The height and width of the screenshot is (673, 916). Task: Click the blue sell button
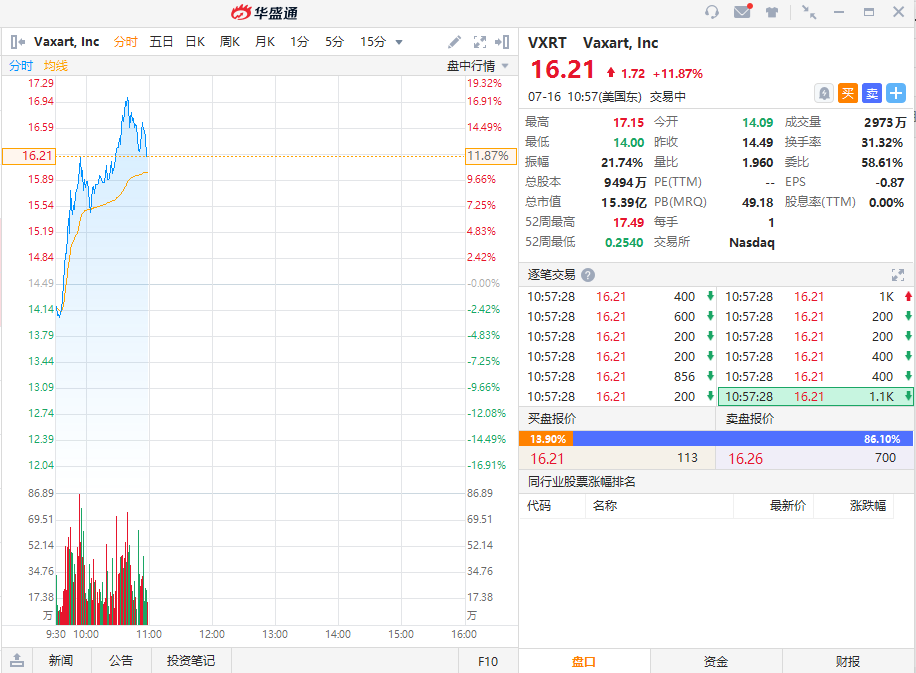(x=872, y=93)
